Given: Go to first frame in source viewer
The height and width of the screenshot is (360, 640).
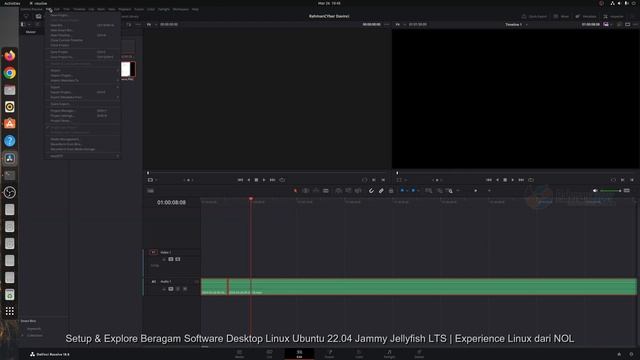Looking at the screenshot, I should 240,180.
